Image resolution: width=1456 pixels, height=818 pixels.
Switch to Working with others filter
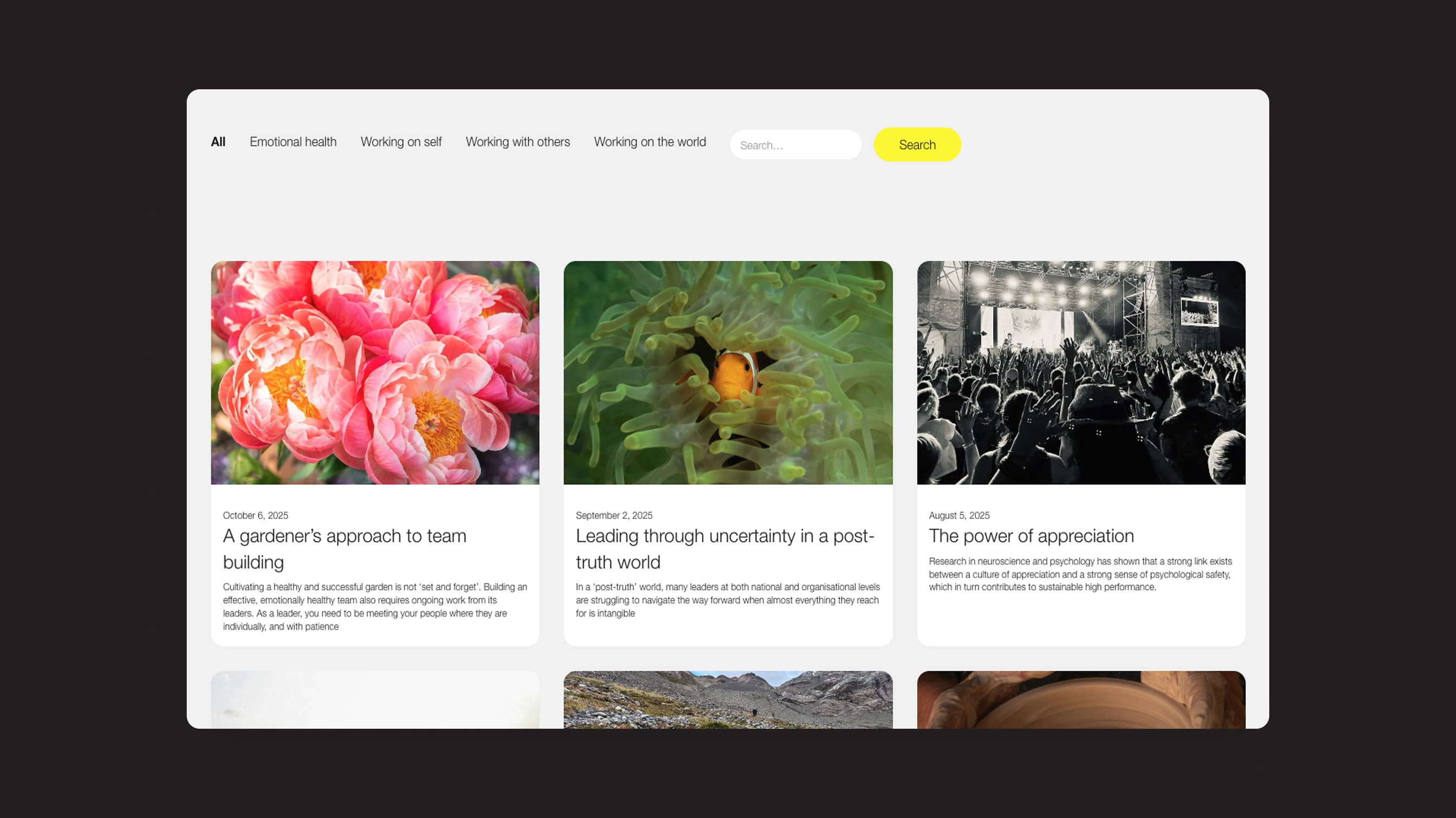click(x=517, y=142)
